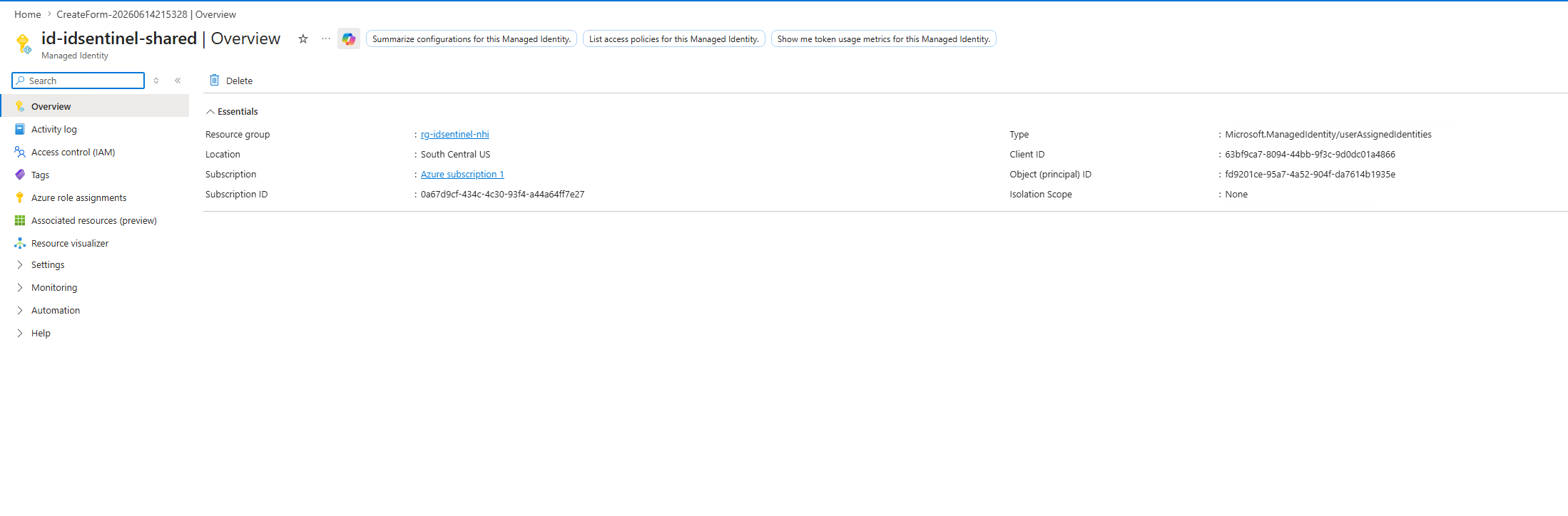The image size is (1568, 516).
Task: Click the Location value South Central US
Action: coord(455,154)
